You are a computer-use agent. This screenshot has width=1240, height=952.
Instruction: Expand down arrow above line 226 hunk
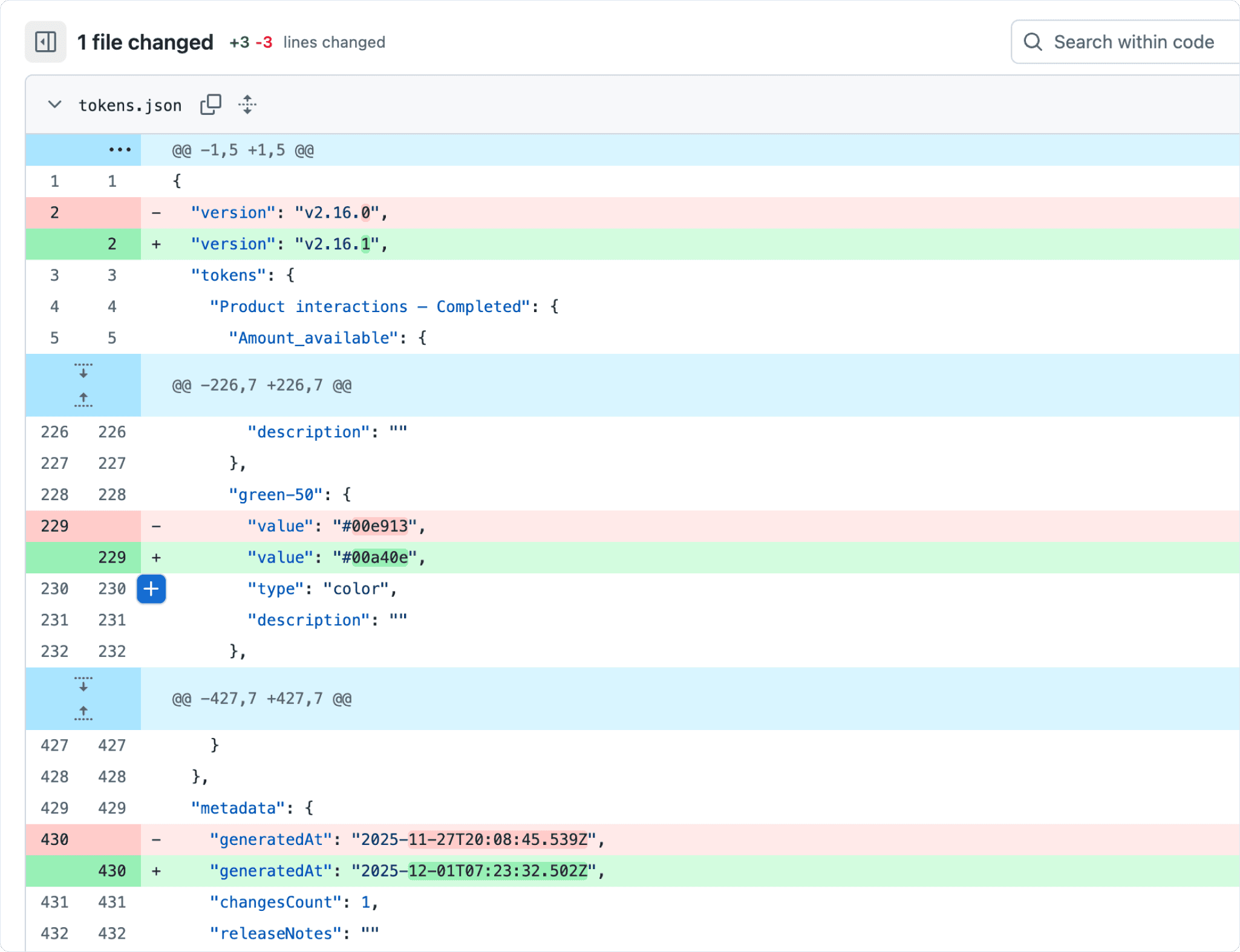(x=83, y=371)
